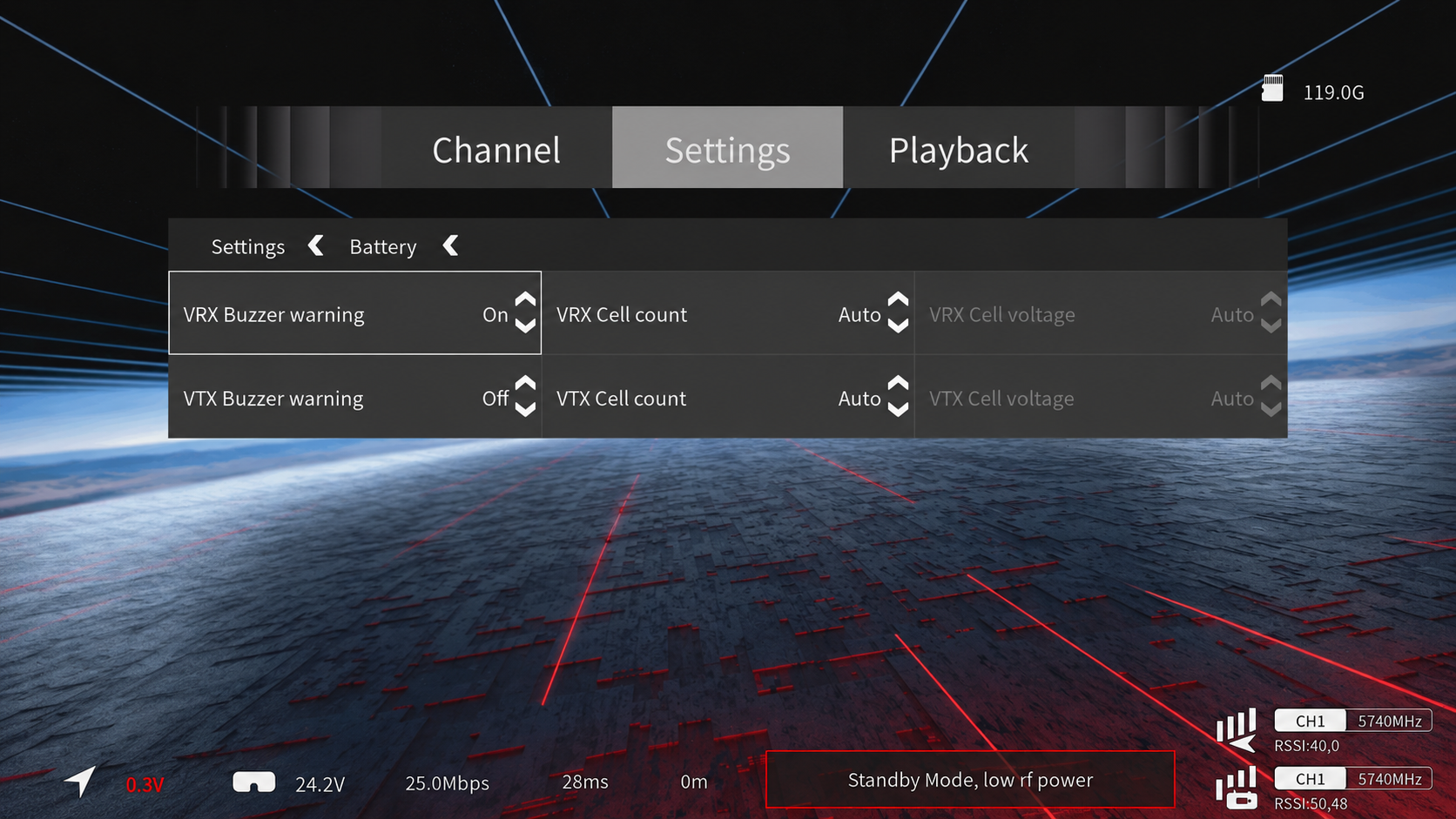Click up arrow for VRX Cell count
This screenshot has height=819, width=1456.
click(x=898, y=299)
